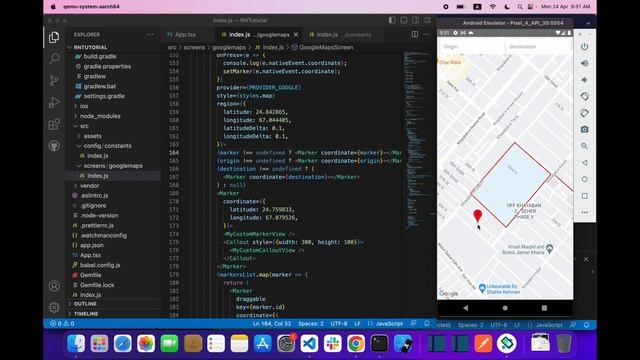Open the Source Control view
This screenshot has width=640, height=360.
click(54, 80)
